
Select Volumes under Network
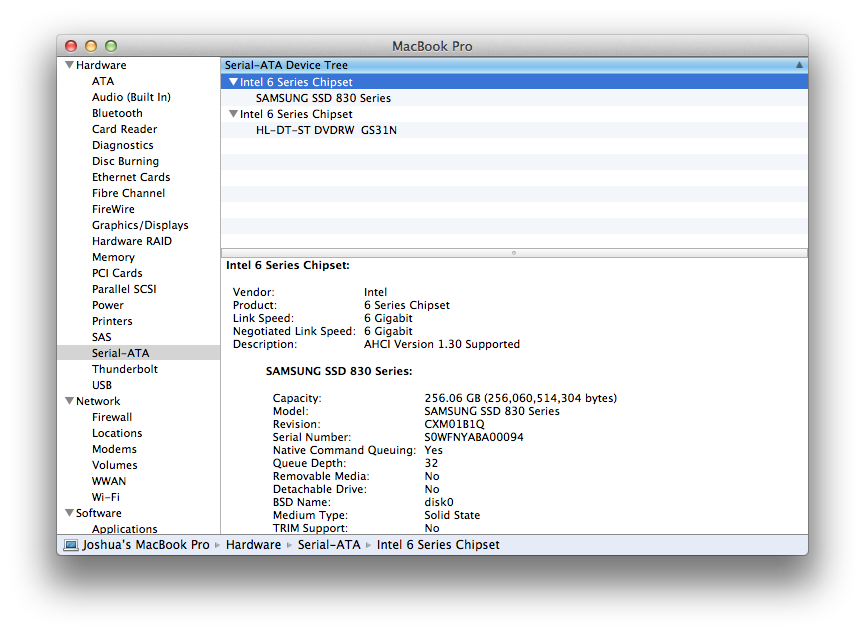point(115,465)
